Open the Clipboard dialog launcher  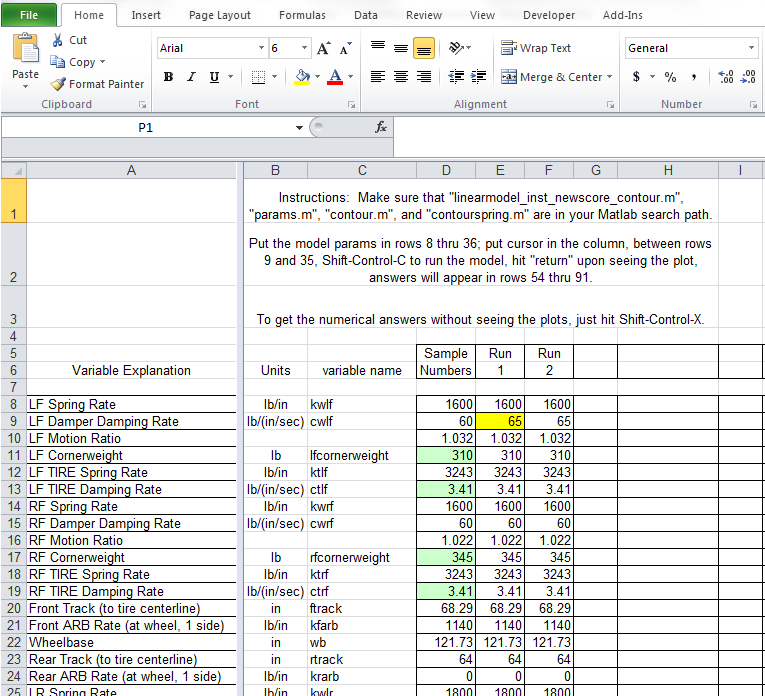click(x=142, y=104)
